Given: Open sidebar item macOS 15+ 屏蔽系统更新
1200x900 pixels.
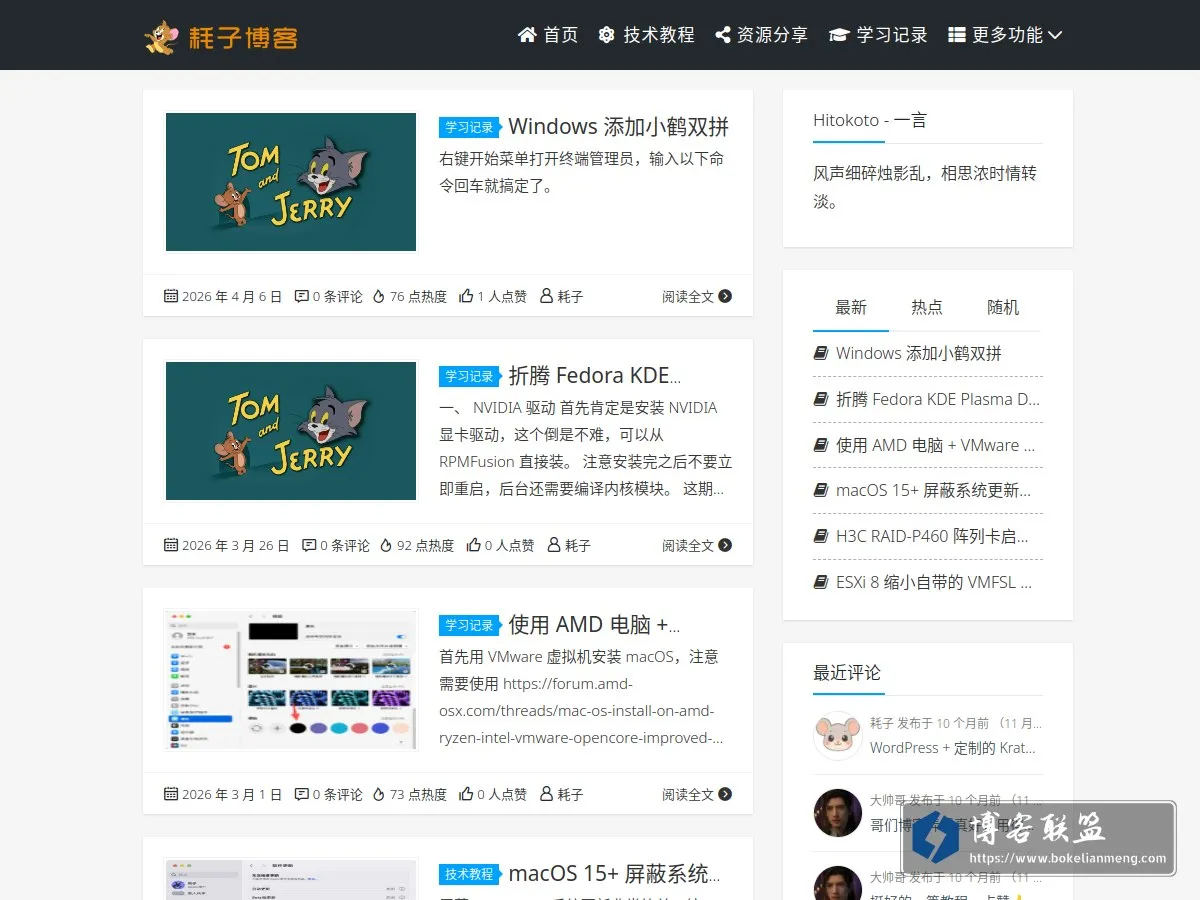Looking at the screenshot, I should pos(934,490).
